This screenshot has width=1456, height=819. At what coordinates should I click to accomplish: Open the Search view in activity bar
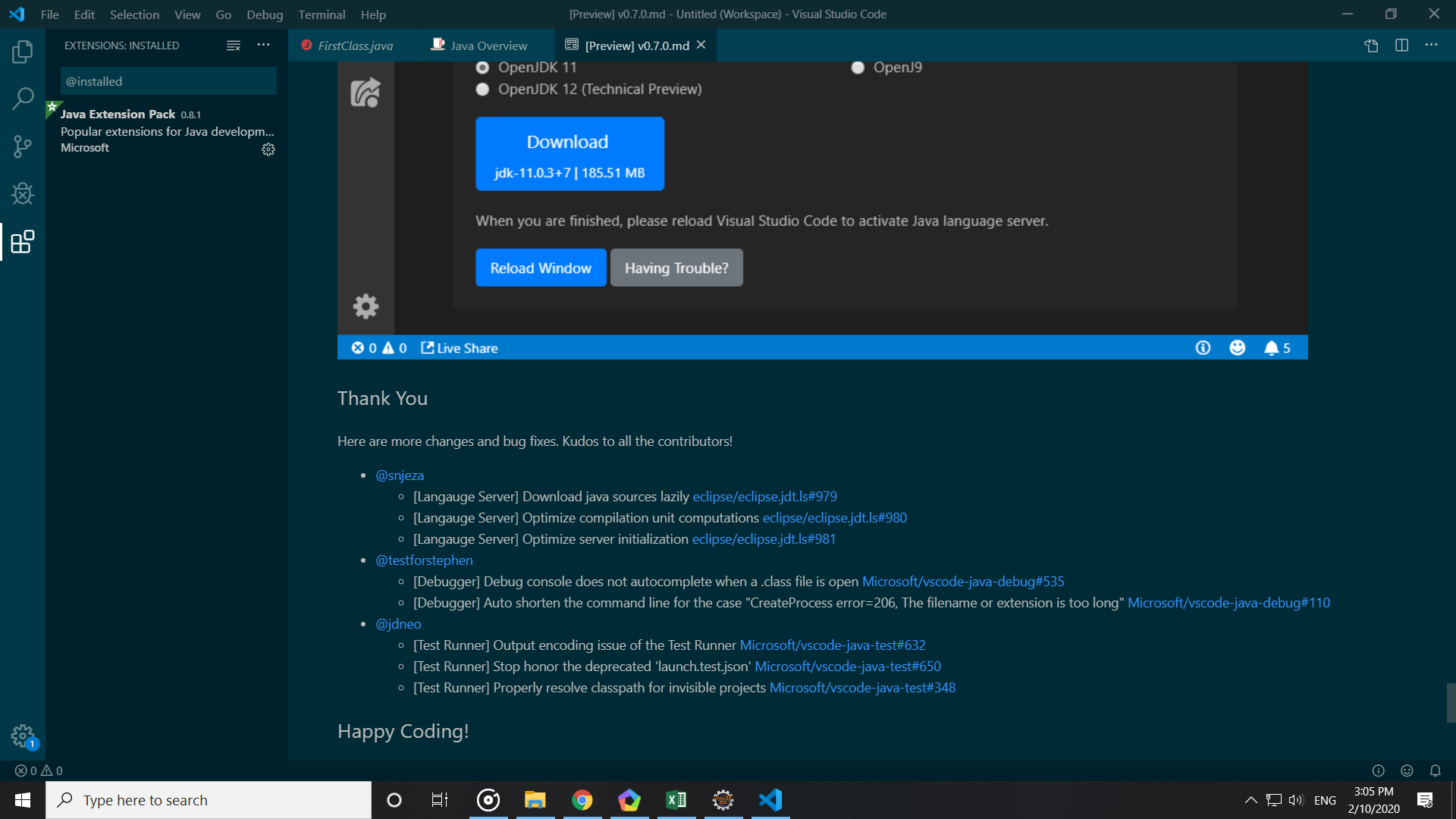[23, 99]
